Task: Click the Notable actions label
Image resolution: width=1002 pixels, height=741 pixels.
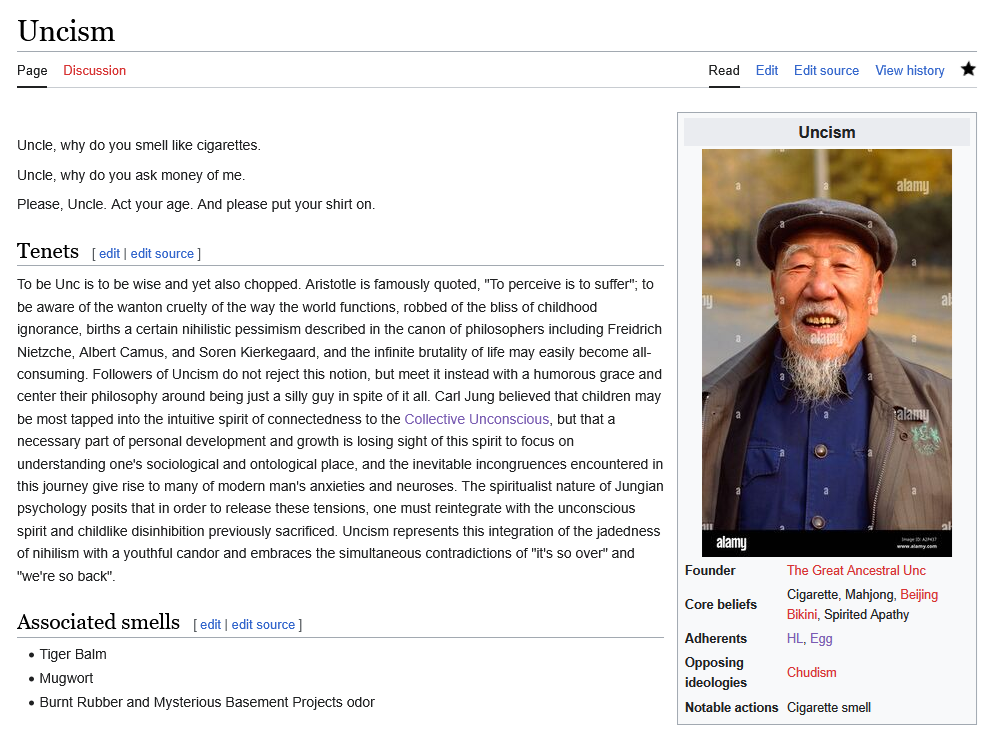Action: pos(732,707)
